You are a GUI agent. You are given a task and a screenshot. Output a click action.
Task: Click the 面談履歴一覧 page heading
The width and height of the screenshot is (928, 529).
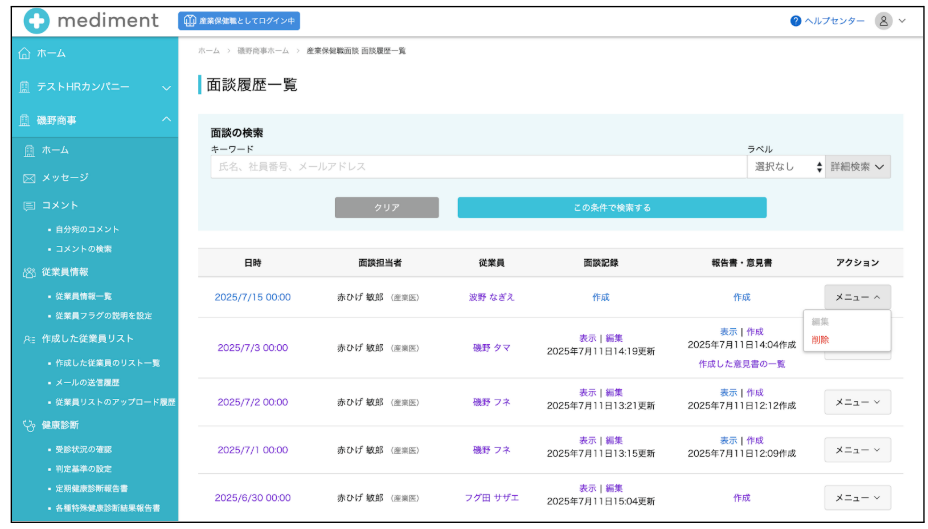(x=252, y=85)
